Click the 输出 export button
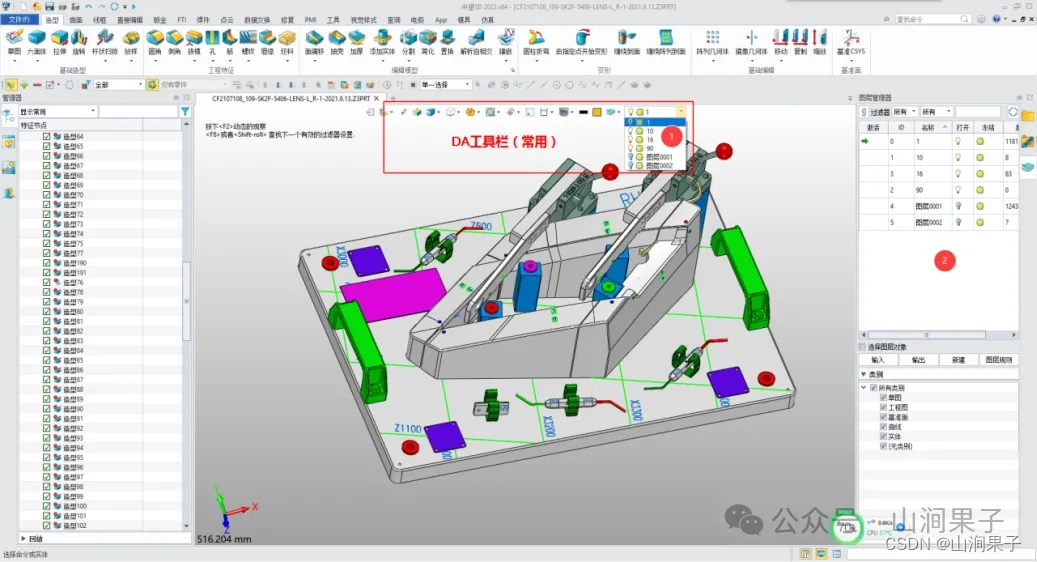 (918, 360)
